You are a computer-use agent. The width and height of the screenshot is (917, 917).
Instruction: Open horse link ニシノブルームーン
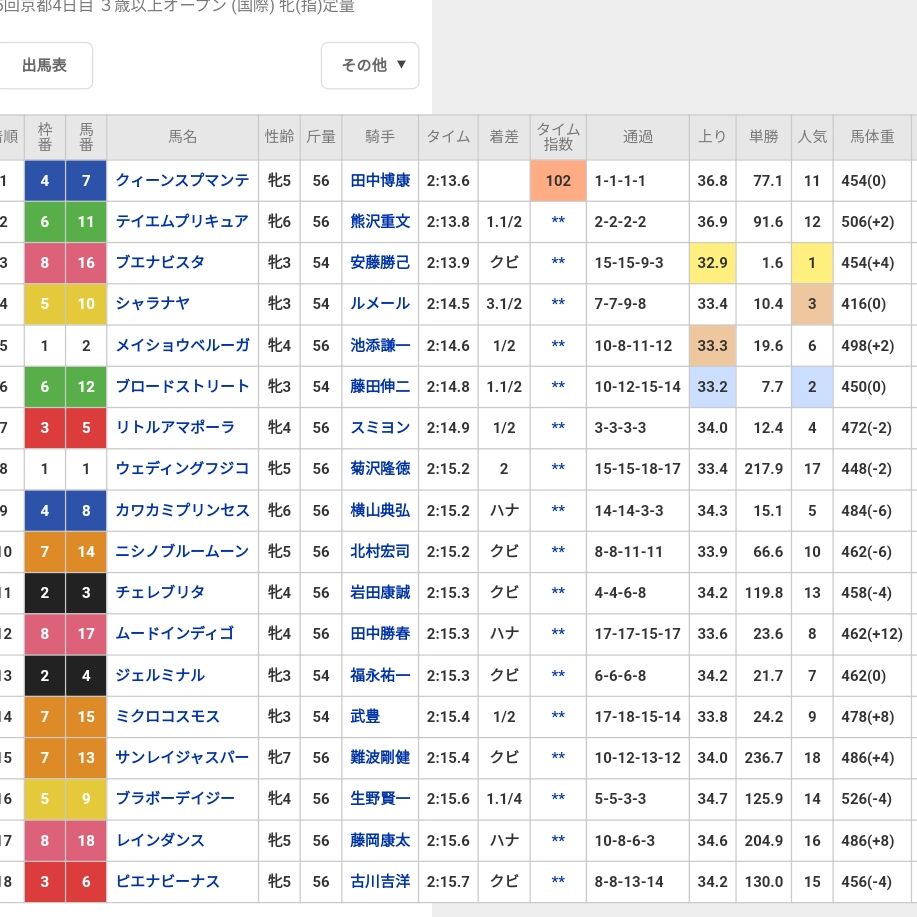click(182, 551)
